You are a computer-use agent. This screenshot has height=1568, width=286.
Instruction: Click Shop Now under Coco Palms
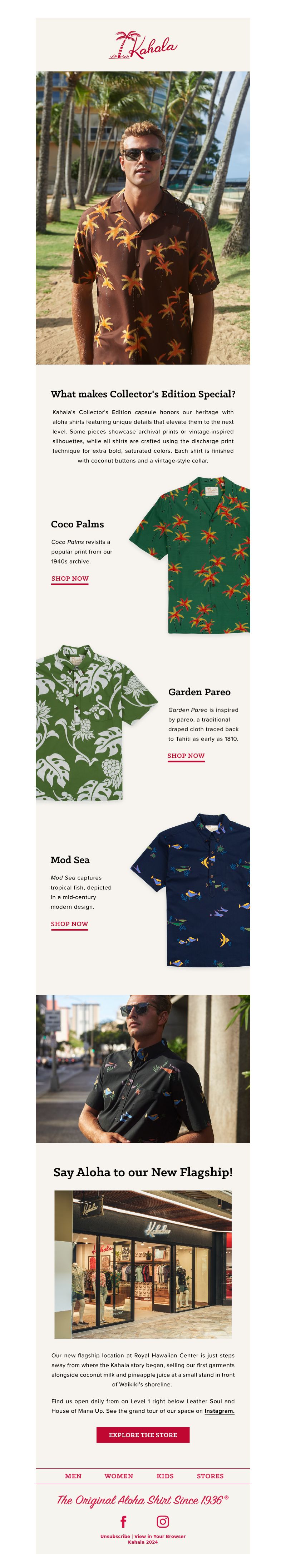point(70,578)
